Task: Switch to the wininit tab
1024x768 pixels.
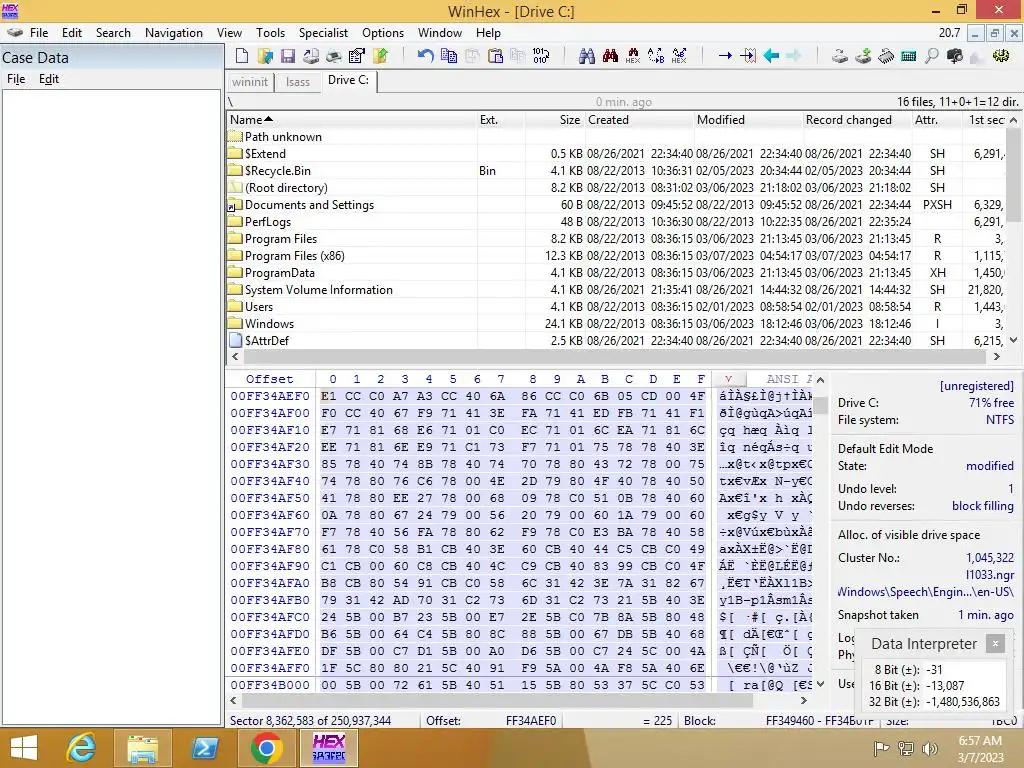Action: coord(250,82)
